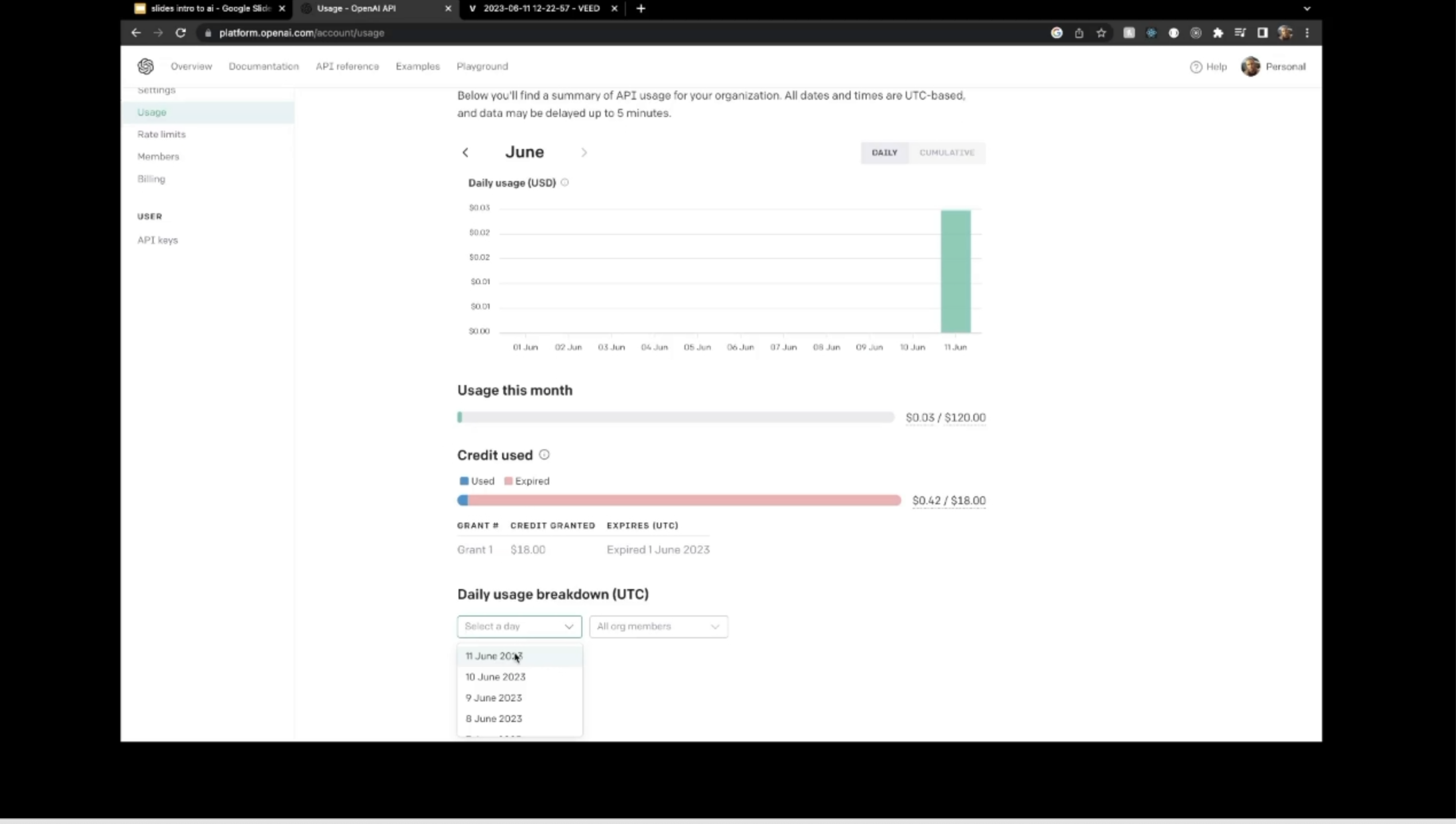This screenshot has width=1456, height=824.
Task: Reload the page with browser refresh icon
Action: tap(181, 33)
